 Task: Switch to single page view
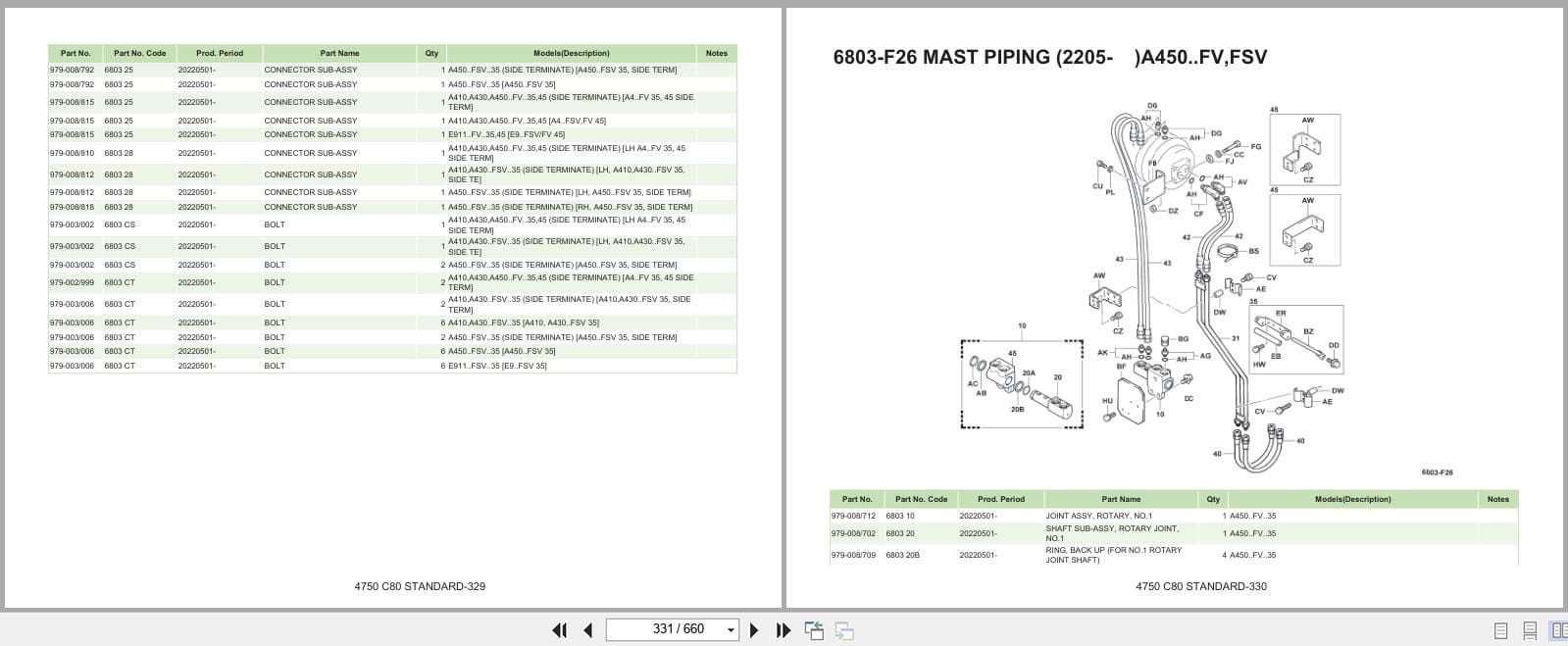pyautogui.click(x=1500, y=630)
